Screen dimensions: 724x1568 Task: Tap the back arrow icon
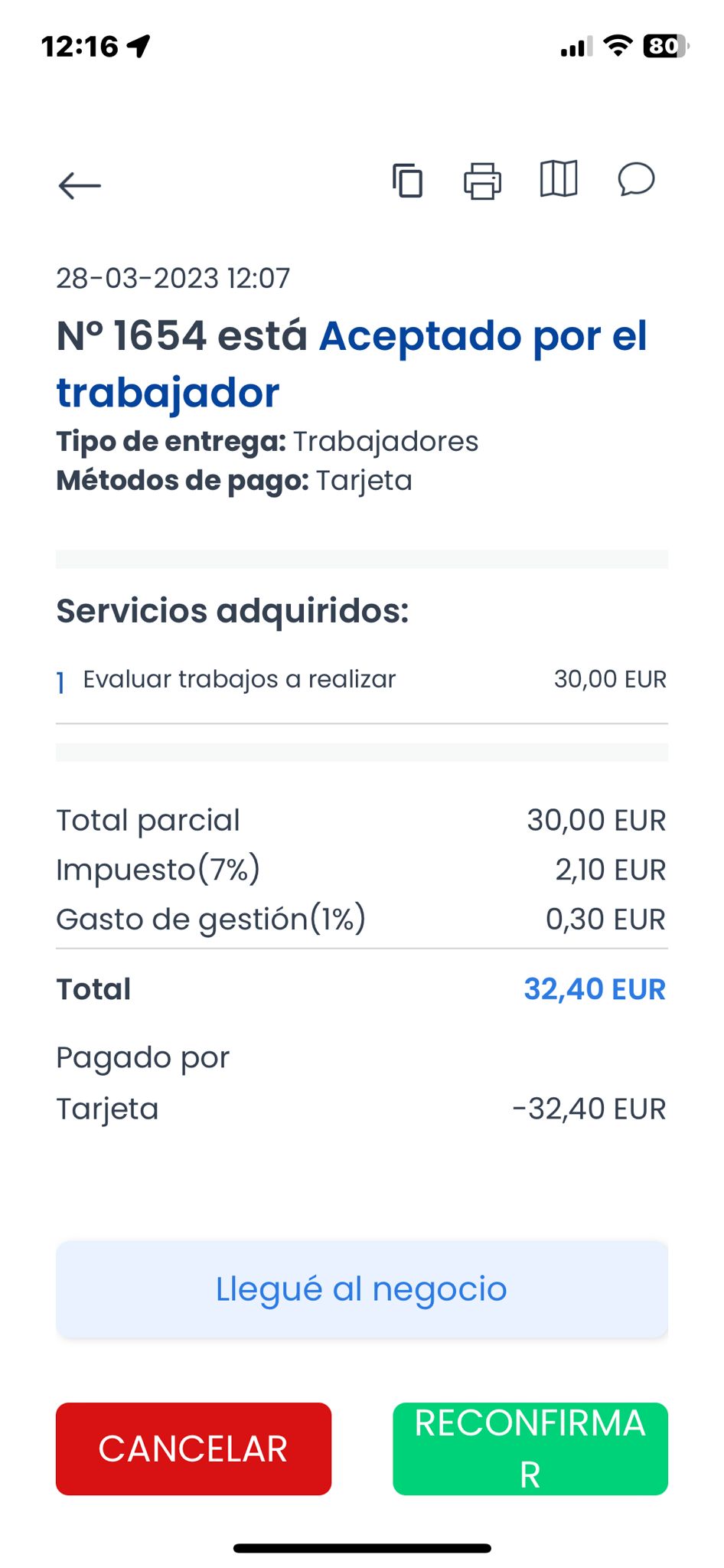(x=80, y=185)
